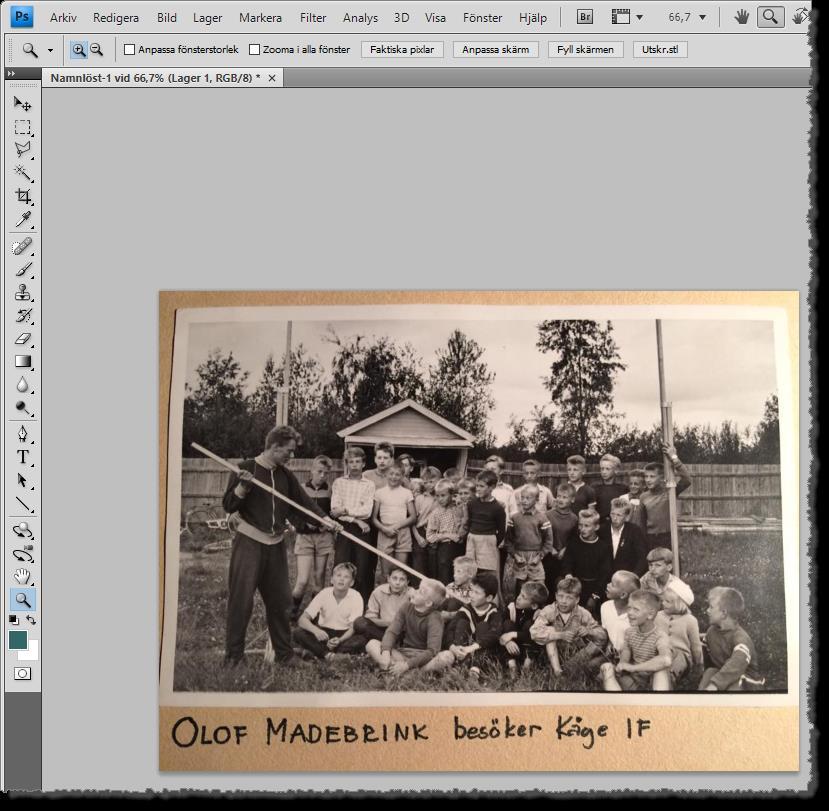
Task: Select the Crop tool
Action: click(x=22, y=196)
